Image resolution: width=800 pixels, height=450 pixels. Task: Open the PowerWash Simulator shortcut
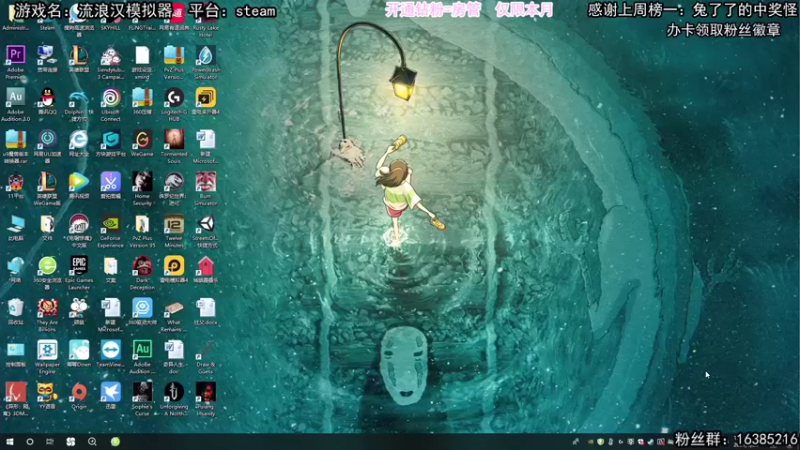(206, 55)
